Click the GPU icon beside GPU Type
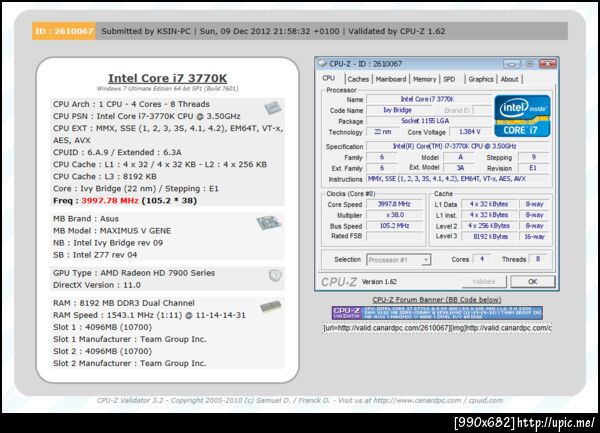 (275, 275)
